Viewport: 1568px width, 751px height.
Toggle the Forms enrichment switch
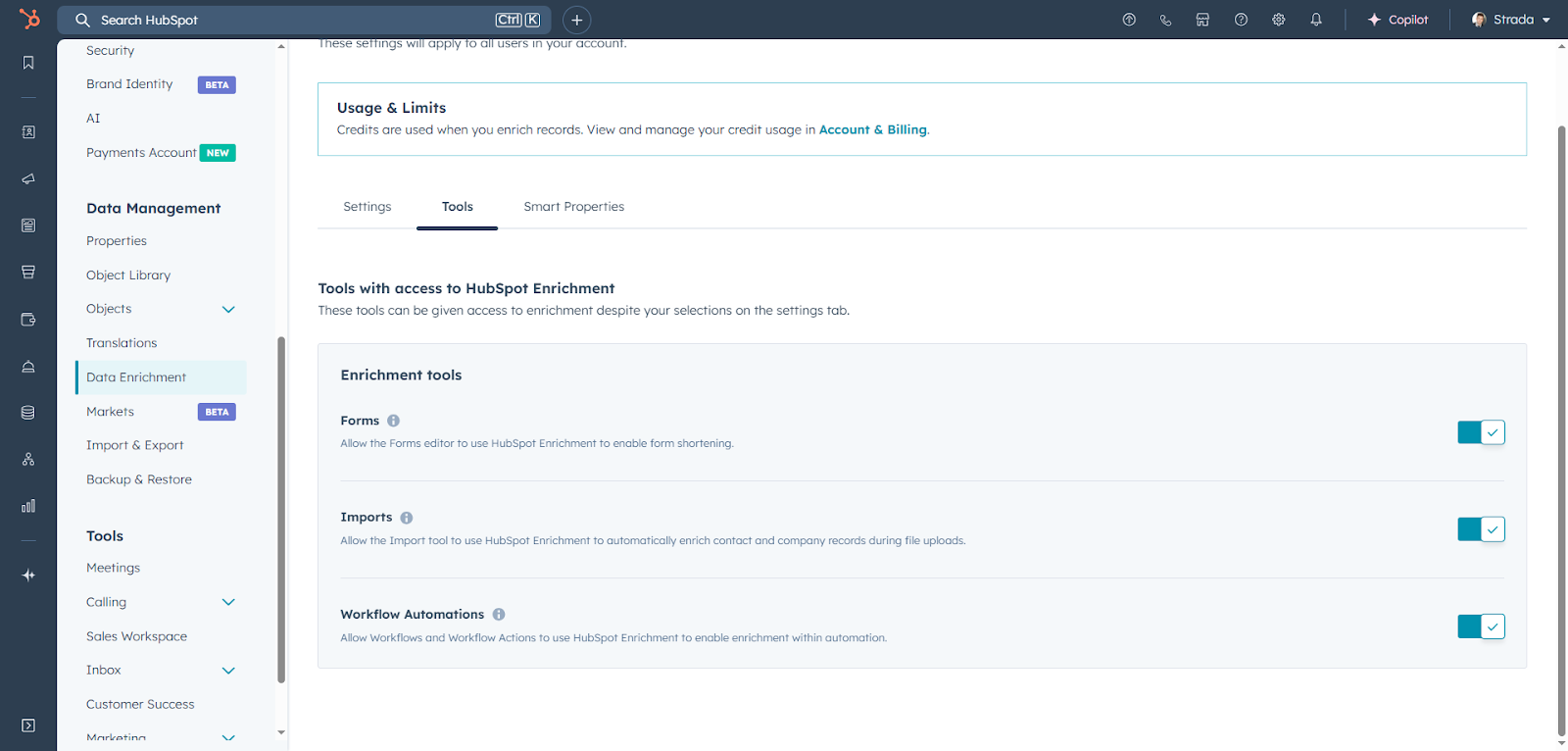(x=1481, y=432)
